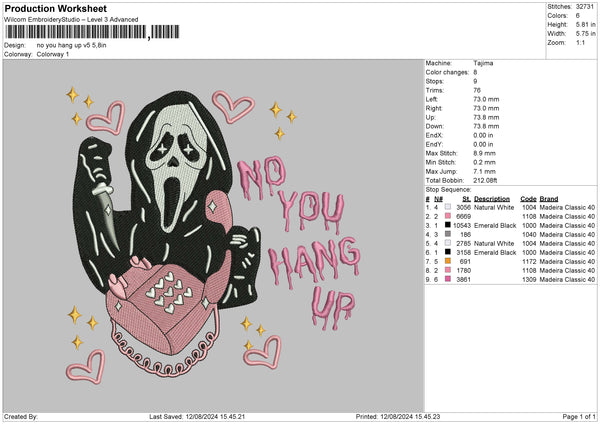Select the orange swatch in stop 7

tap(447, 260)
